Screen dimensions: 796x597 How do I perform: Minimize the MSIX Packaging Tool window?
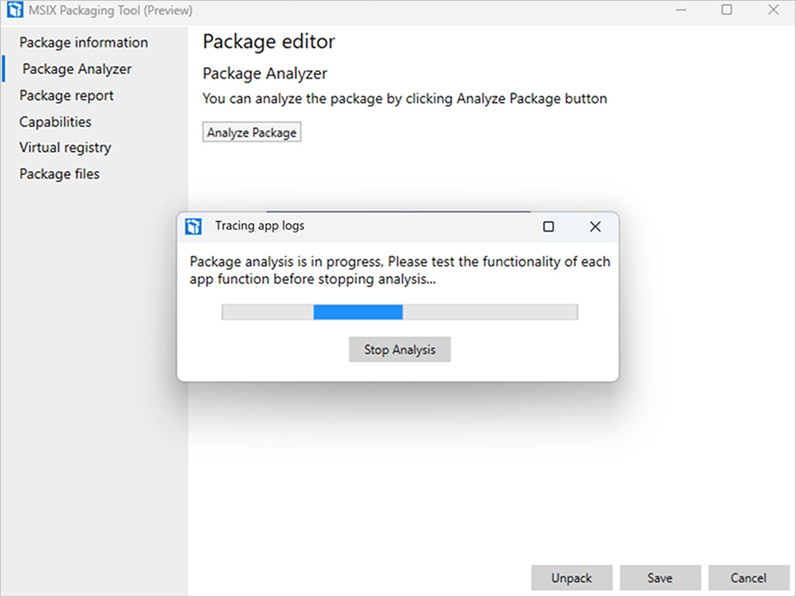[681, 10]
